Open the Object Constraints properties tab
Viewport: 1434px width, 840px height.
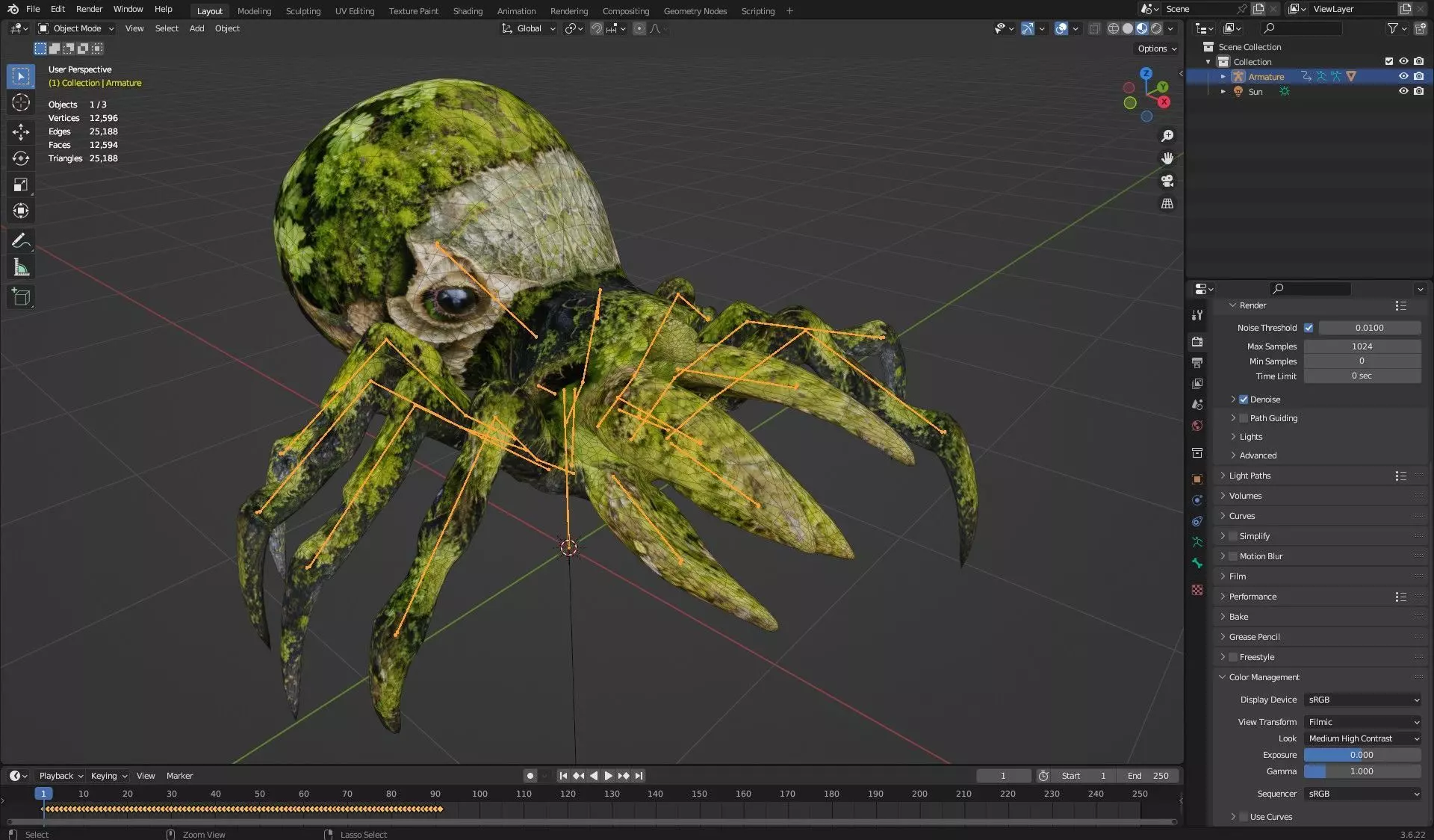pyautogui.click(x=1197, y=521)
